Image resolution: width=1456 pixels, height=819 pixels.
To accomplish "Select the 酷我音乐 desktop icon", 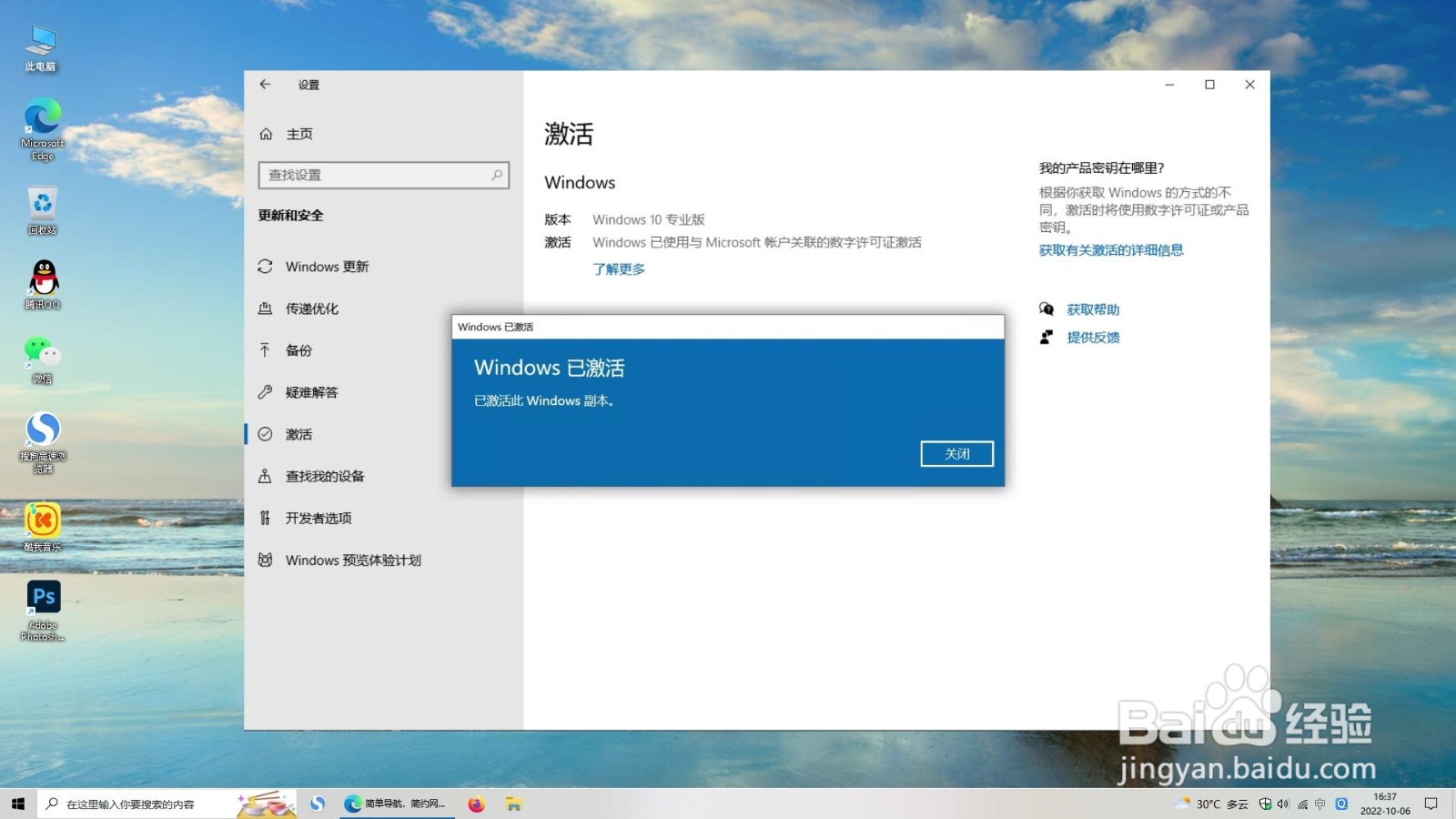I will 42,528.
